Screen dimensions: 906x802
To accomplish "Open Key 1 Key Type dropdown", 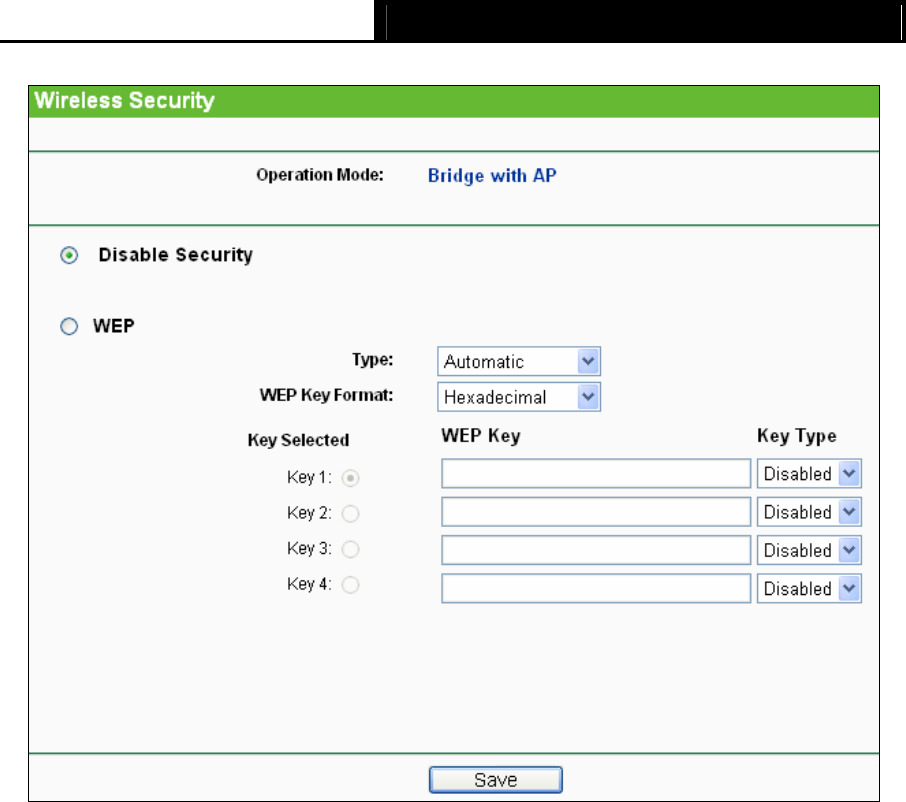I will 809,474.
